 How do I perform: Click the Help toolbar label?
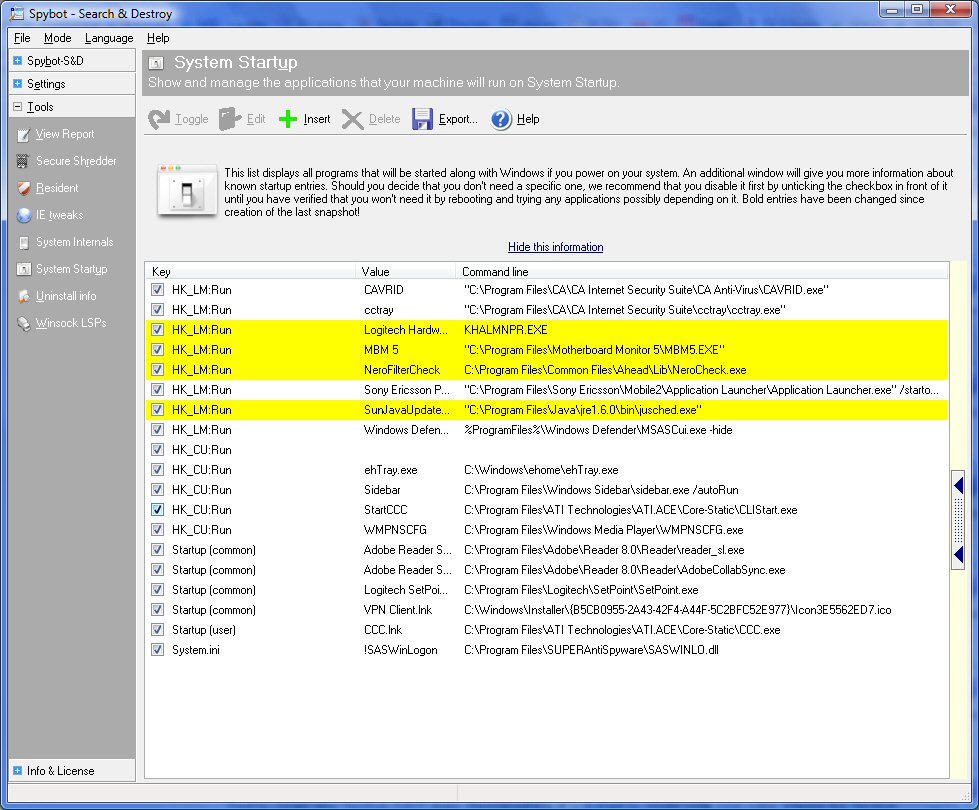point(528,119)
